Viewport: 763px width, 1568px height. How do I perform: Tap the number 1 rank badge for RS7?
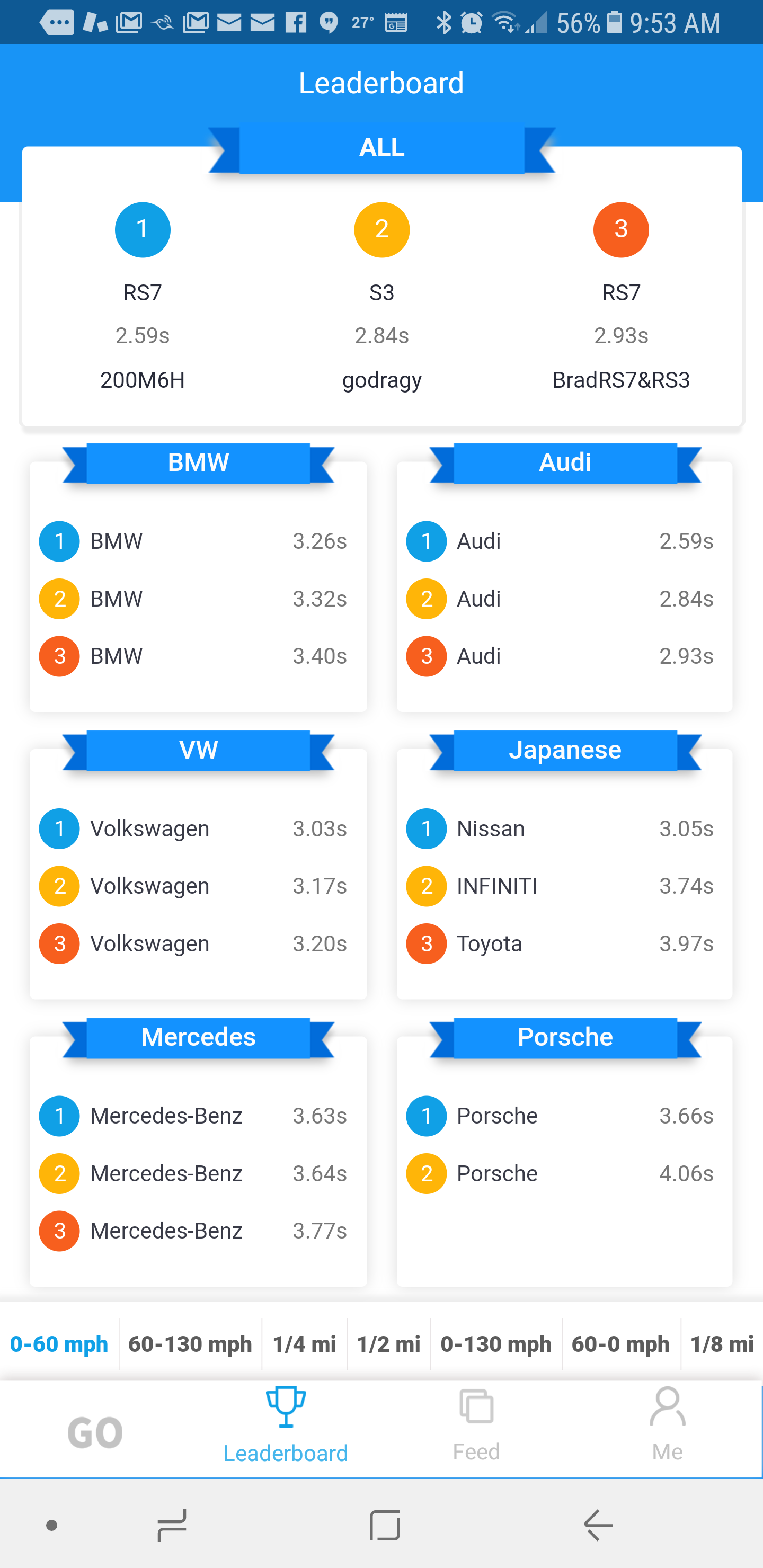143,230
